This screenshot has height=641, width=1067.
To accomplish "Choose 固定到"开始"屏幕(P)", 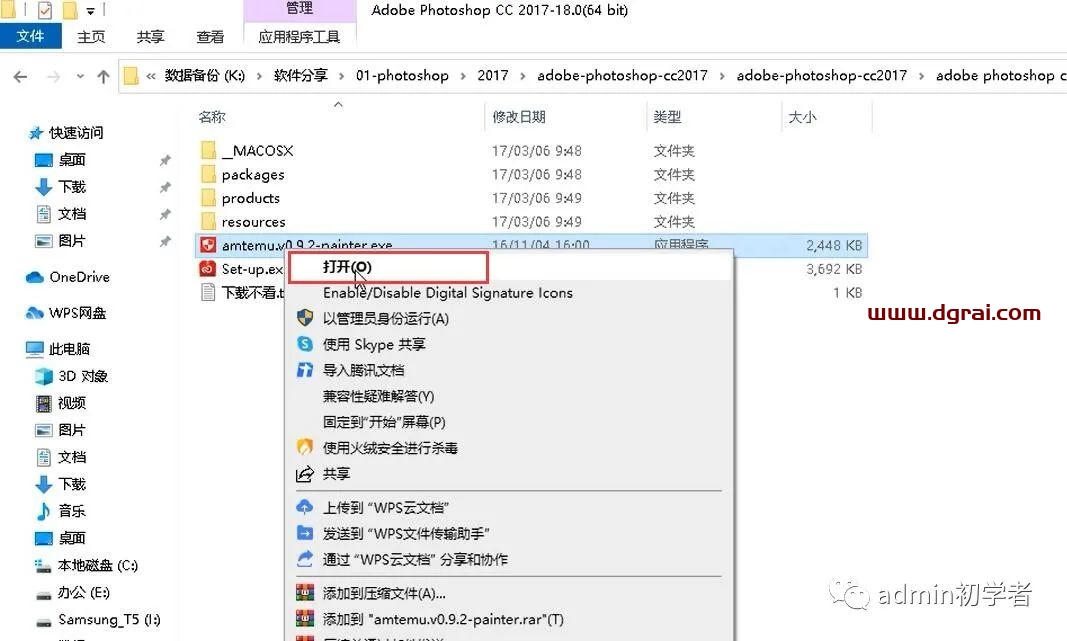I will 384,422.
